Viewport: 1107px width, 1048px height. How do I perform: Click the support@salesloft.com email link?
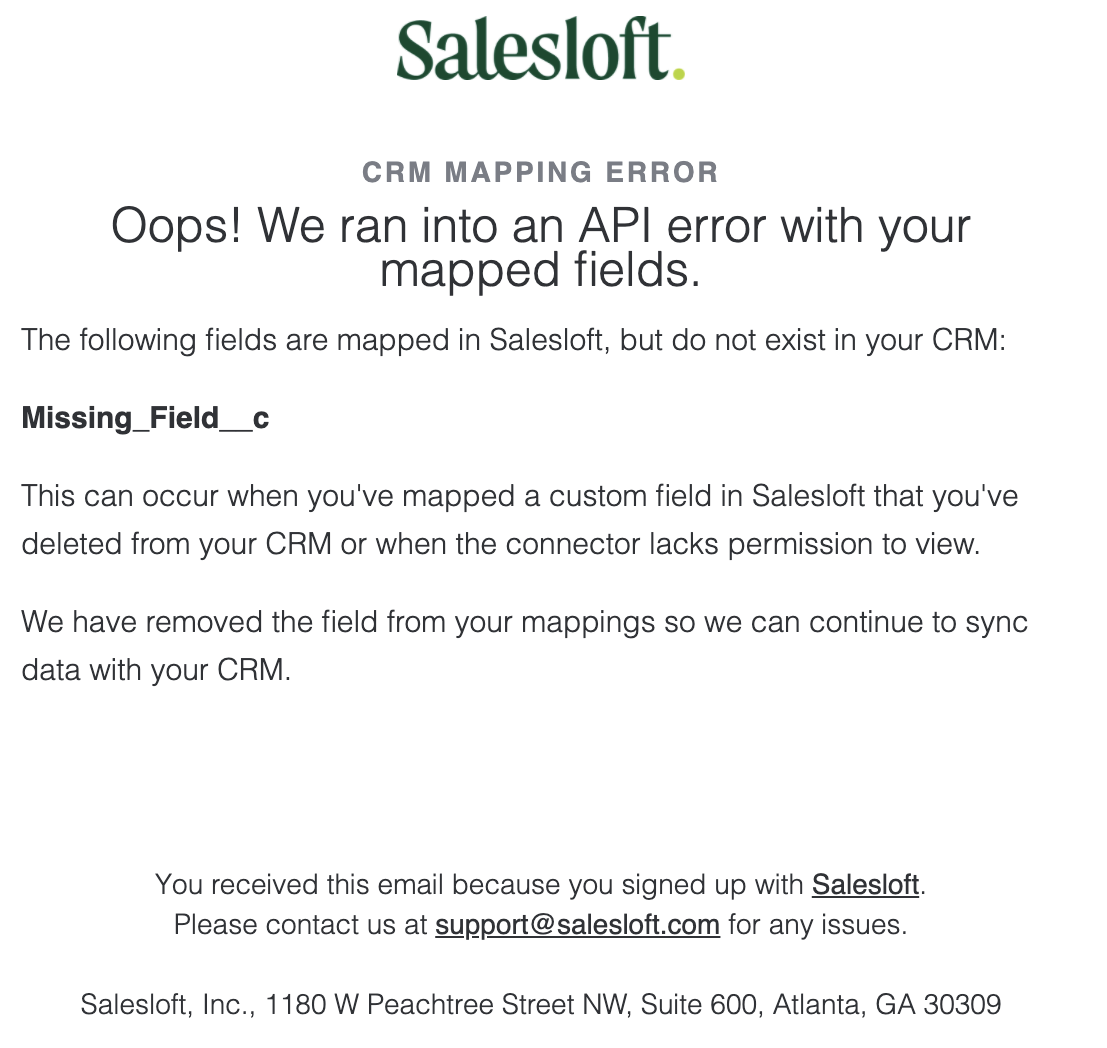pos(577,924)
